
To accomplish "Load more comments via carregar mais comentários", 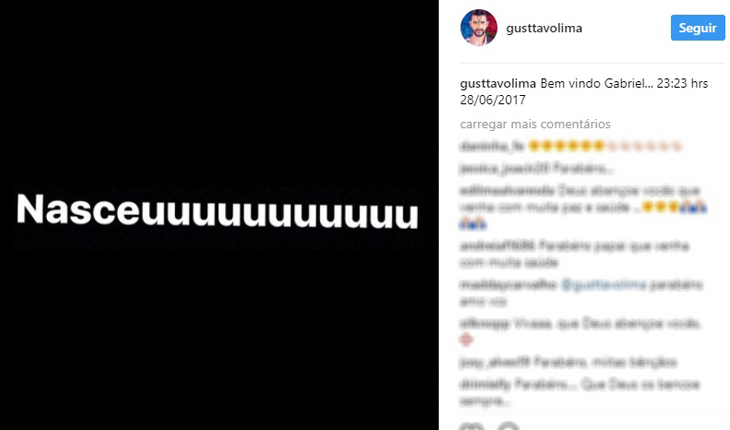I will [x=535, y=124].
